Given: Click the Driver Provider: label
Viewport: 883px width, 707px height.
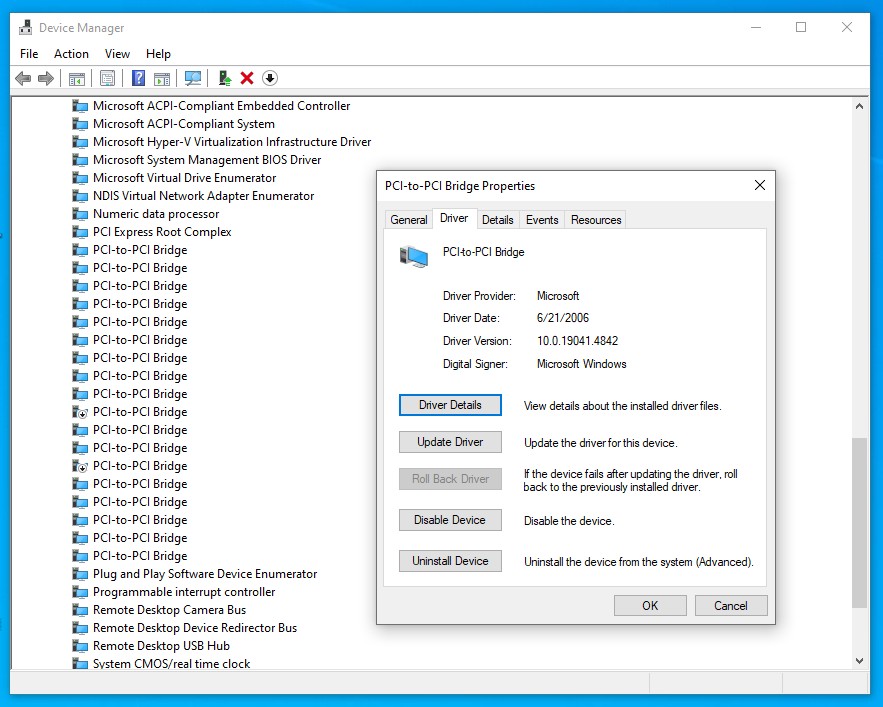Looking at the screenshot, I should click(479, 296).
